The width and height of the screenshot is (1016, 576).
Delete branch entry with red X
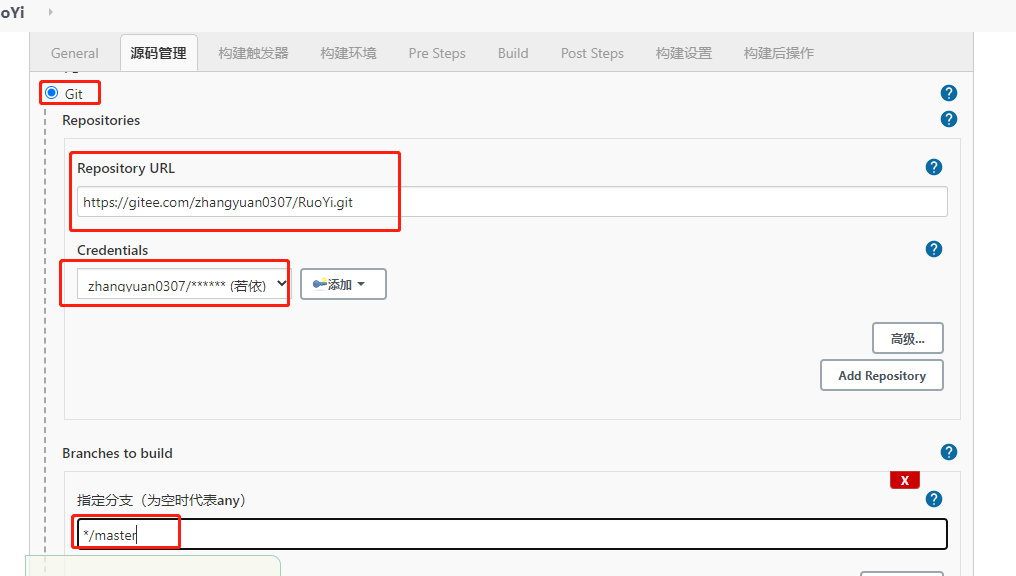(905, 480)
